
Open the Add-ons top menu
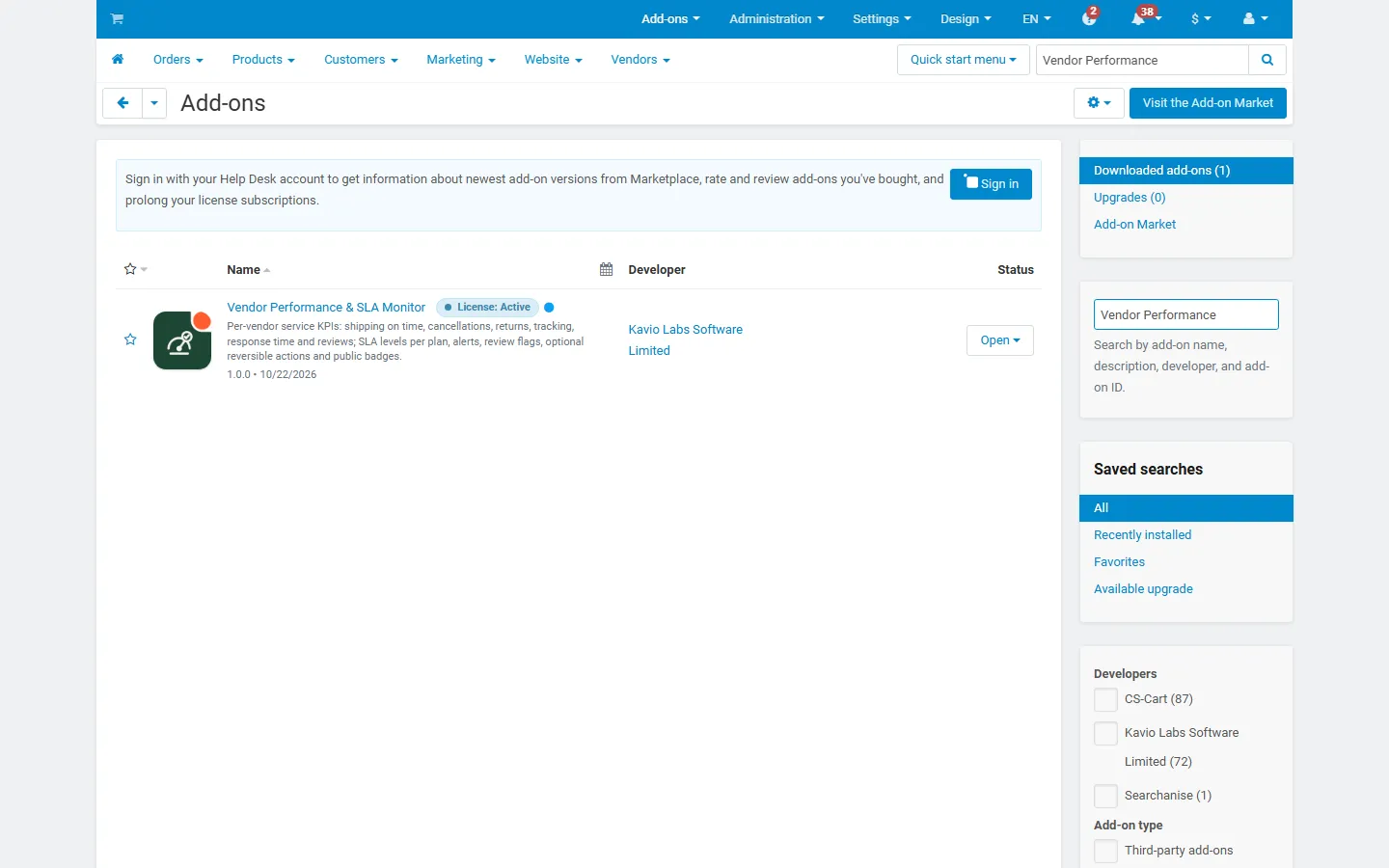[670, 19]
